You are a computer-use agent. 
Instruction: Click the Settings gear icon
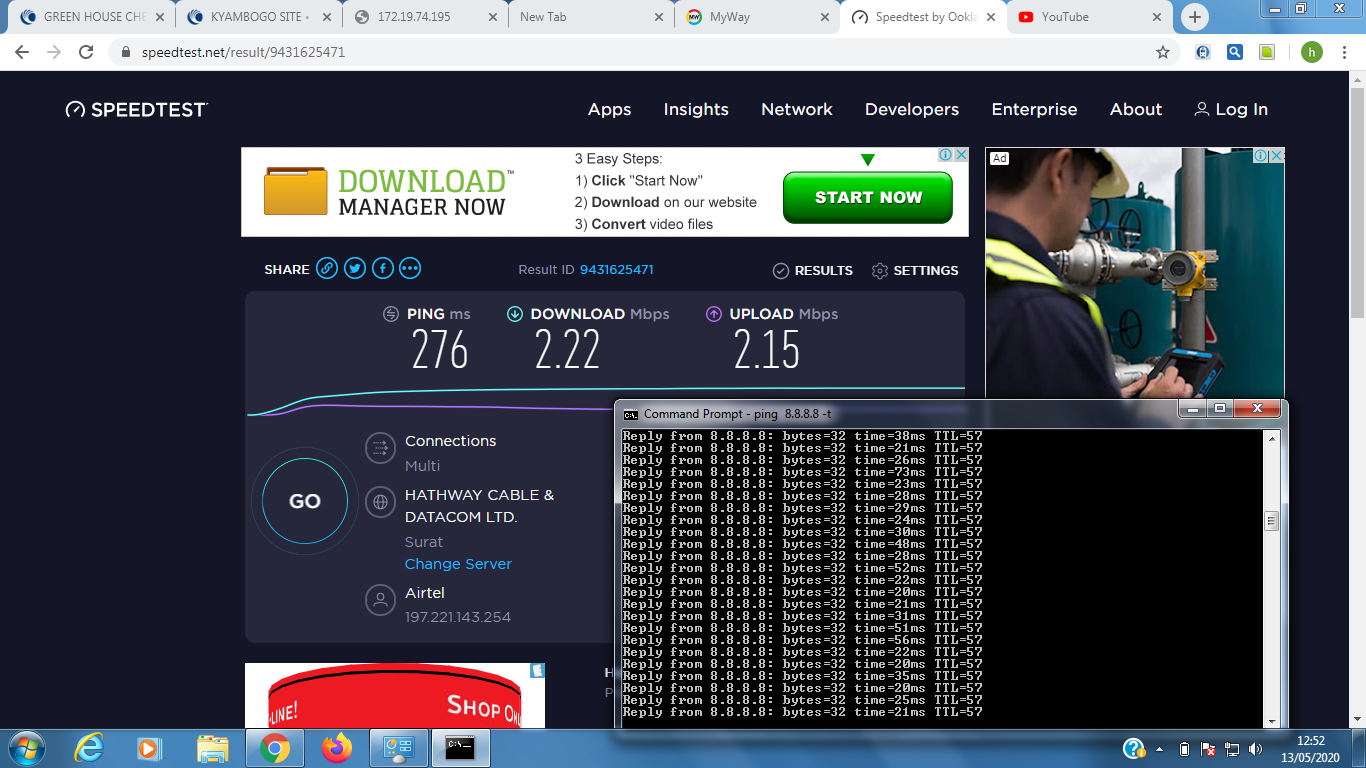point(880,271)
